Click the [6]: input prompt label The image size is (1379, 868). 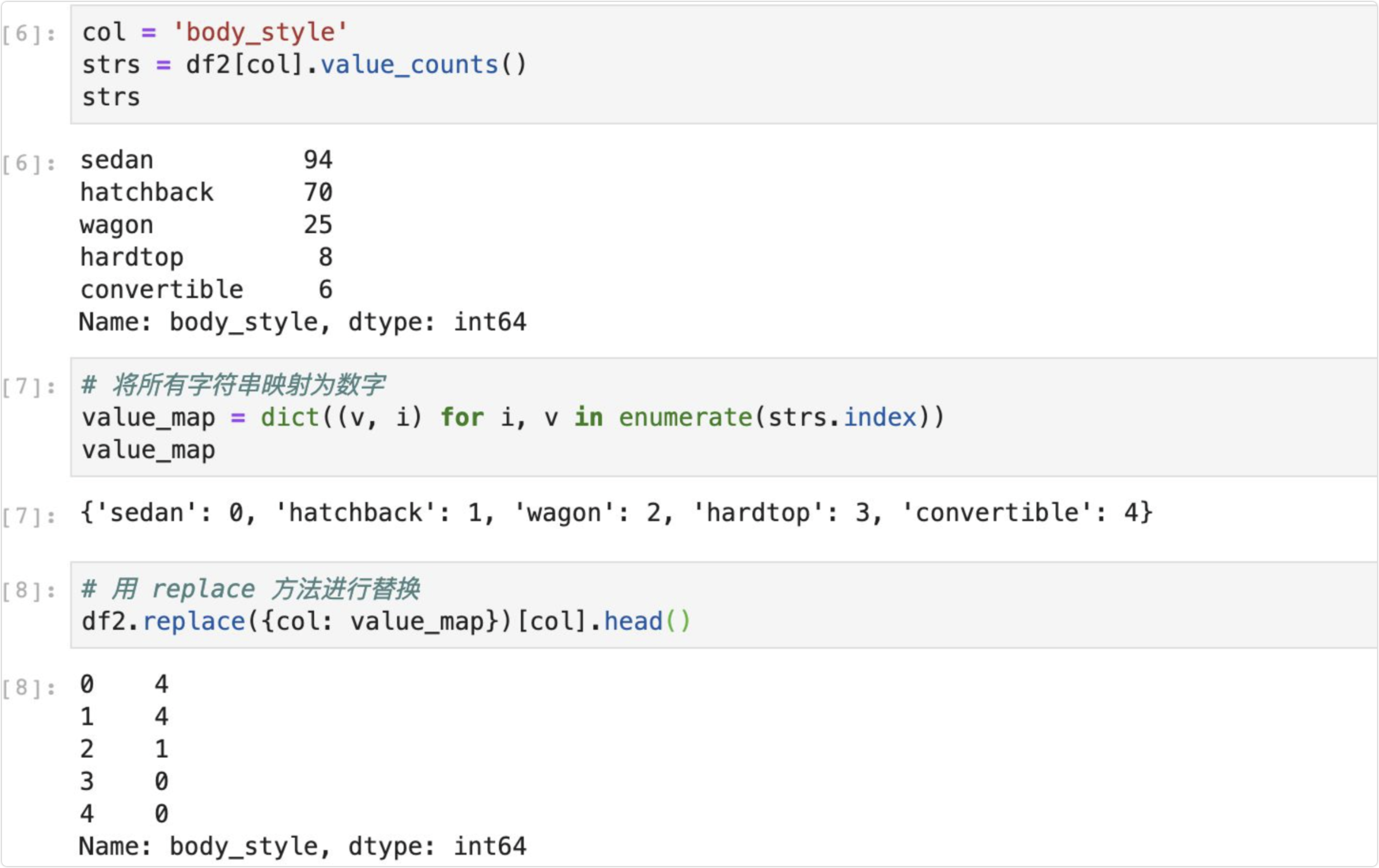point(29,34)
